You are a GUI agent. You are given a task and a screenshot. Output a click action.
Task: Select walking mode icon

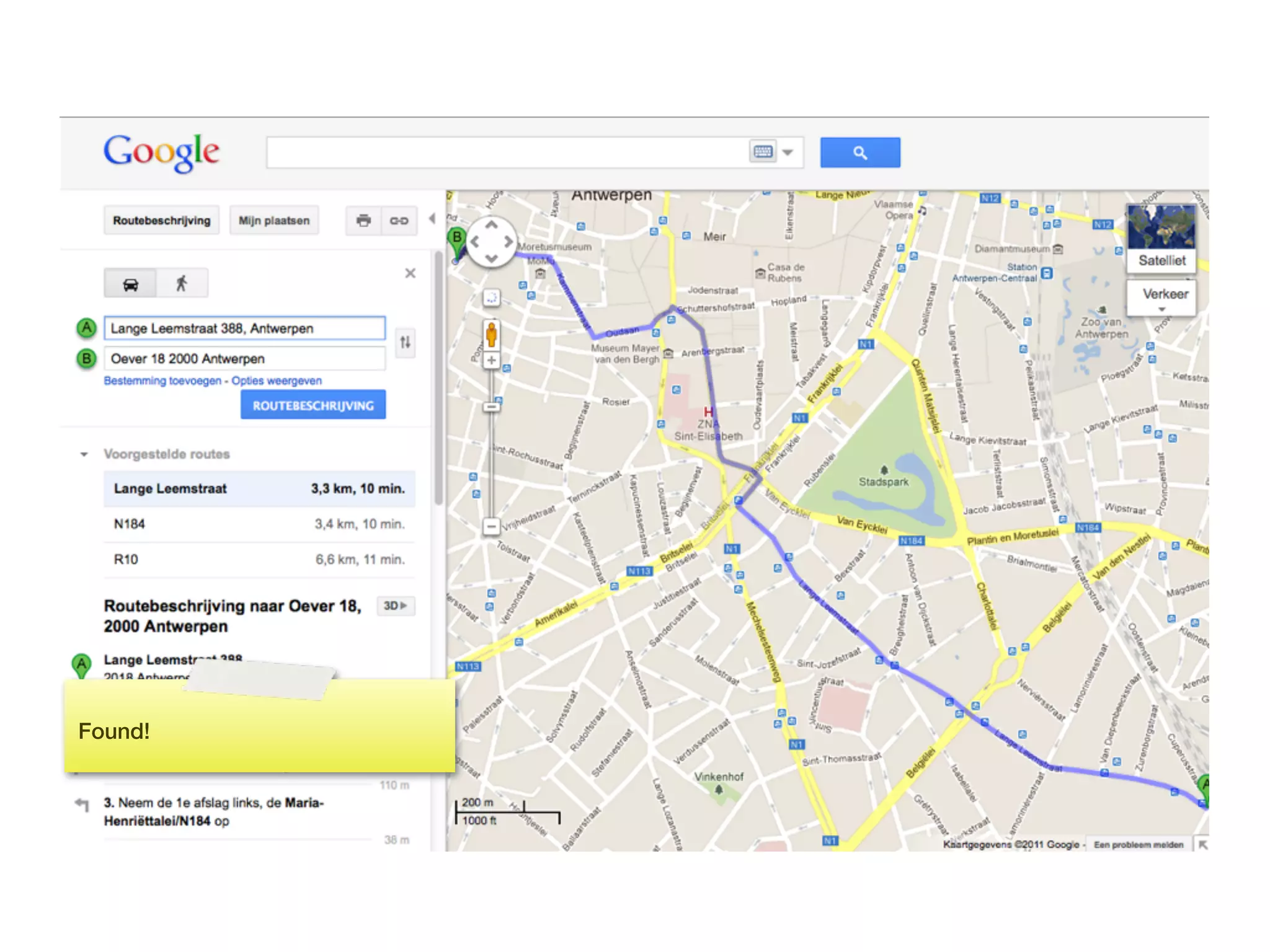pos(182,284)
